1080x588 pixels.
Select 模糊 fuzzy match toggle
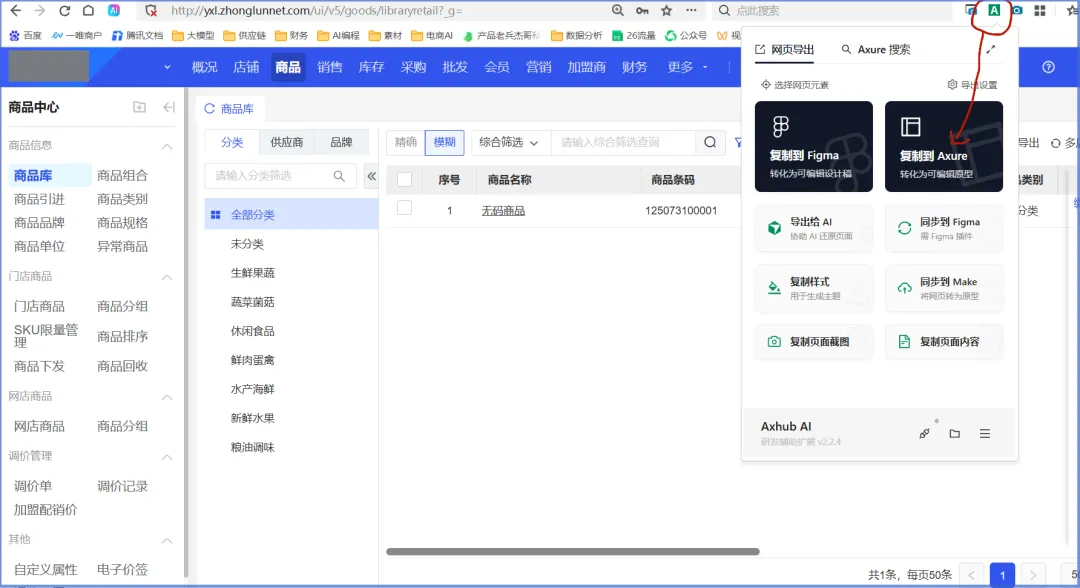(444, 143)
